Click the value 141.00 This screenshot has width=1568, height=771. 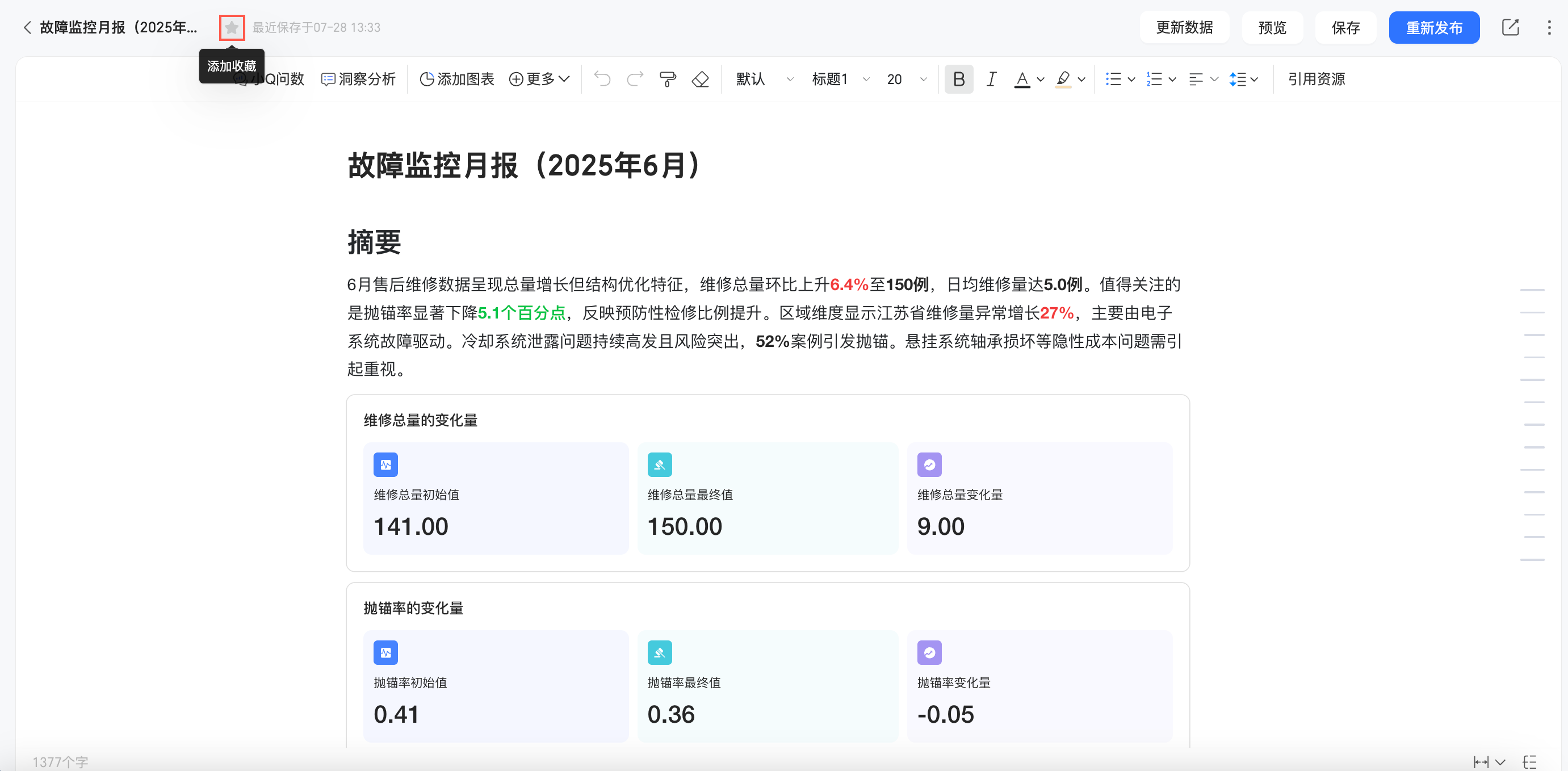coord(411,526)
